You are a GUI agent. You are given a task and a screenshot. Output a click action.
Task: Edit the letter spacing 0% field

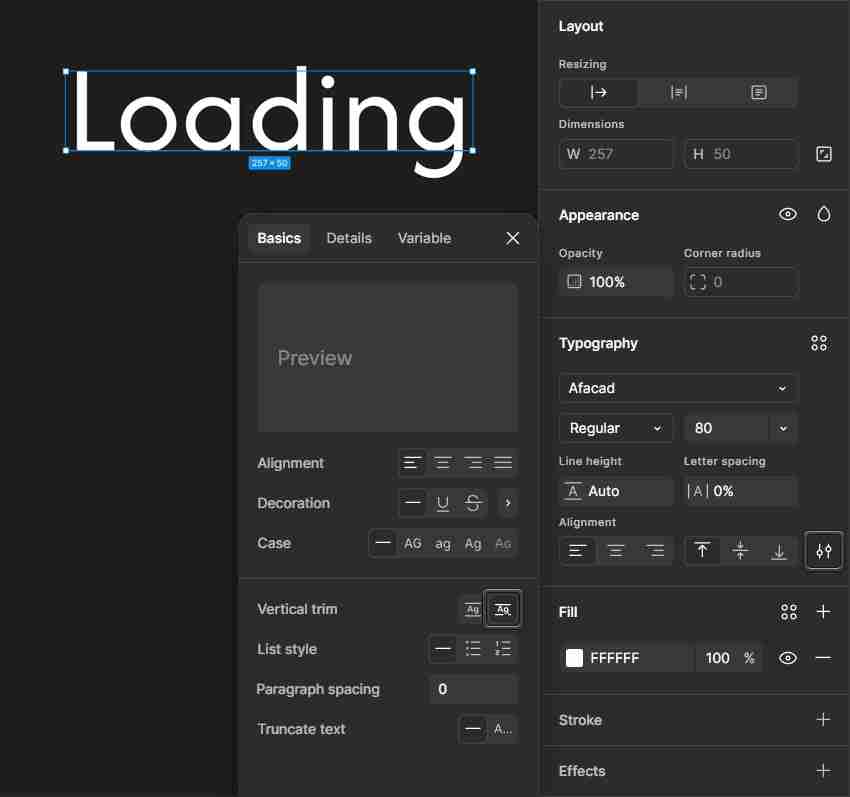tap(741, 491)
